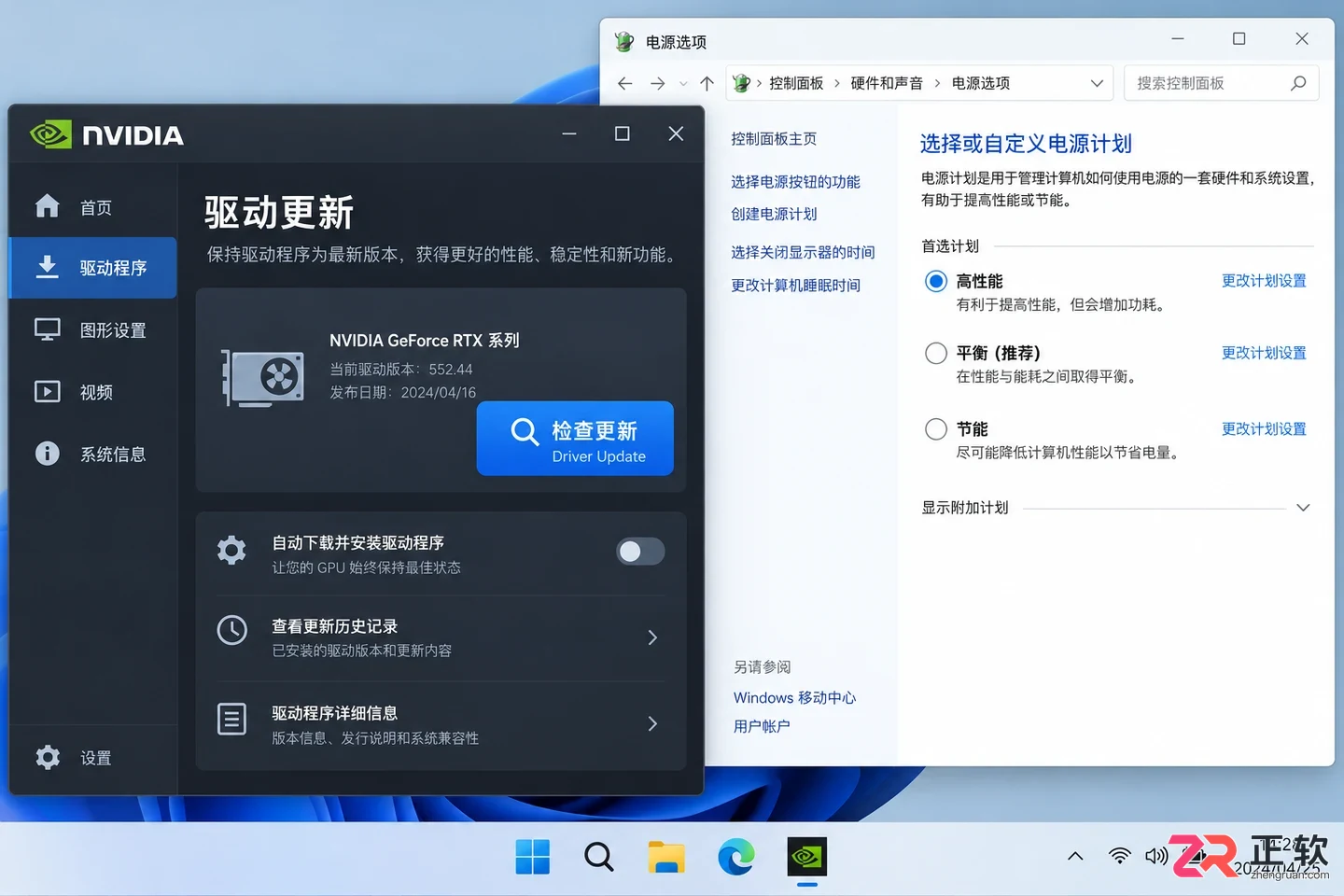The image size is (1344, 896).
Task: Show hidden icons tray chevron
Action: click(1075, 856)
